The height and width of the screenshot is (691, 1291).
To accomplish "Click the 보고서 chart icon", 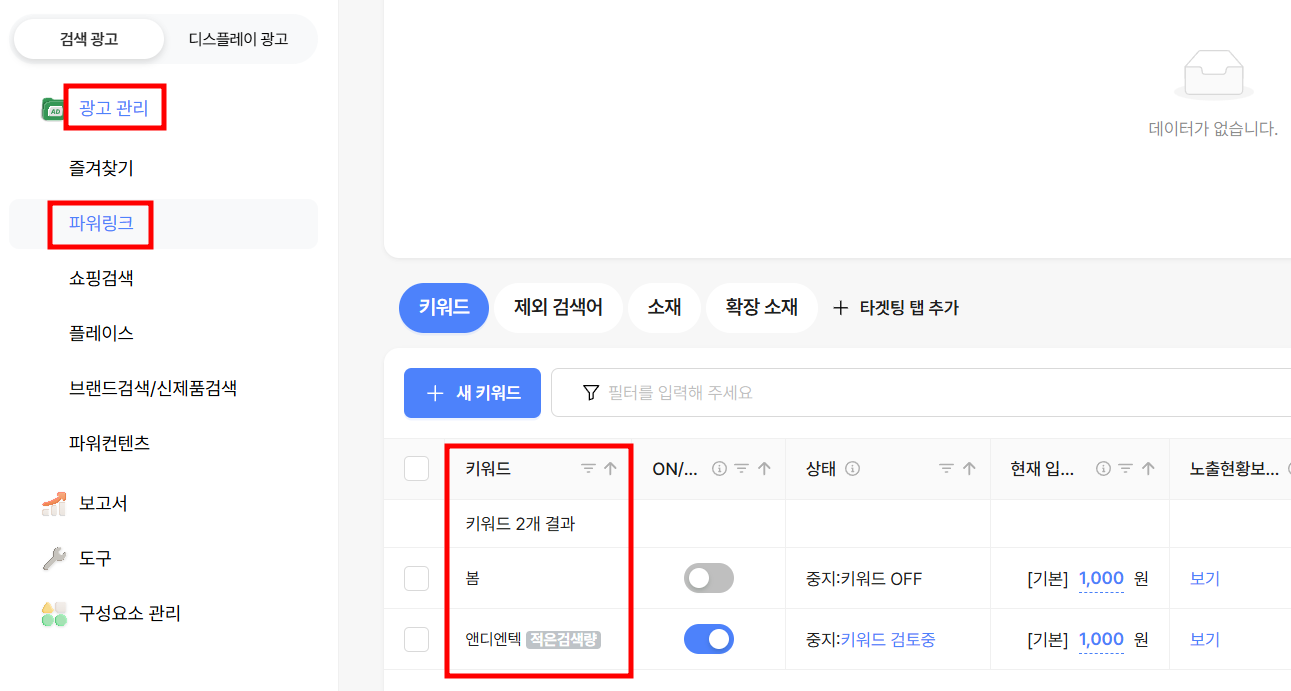I will 54,503.
